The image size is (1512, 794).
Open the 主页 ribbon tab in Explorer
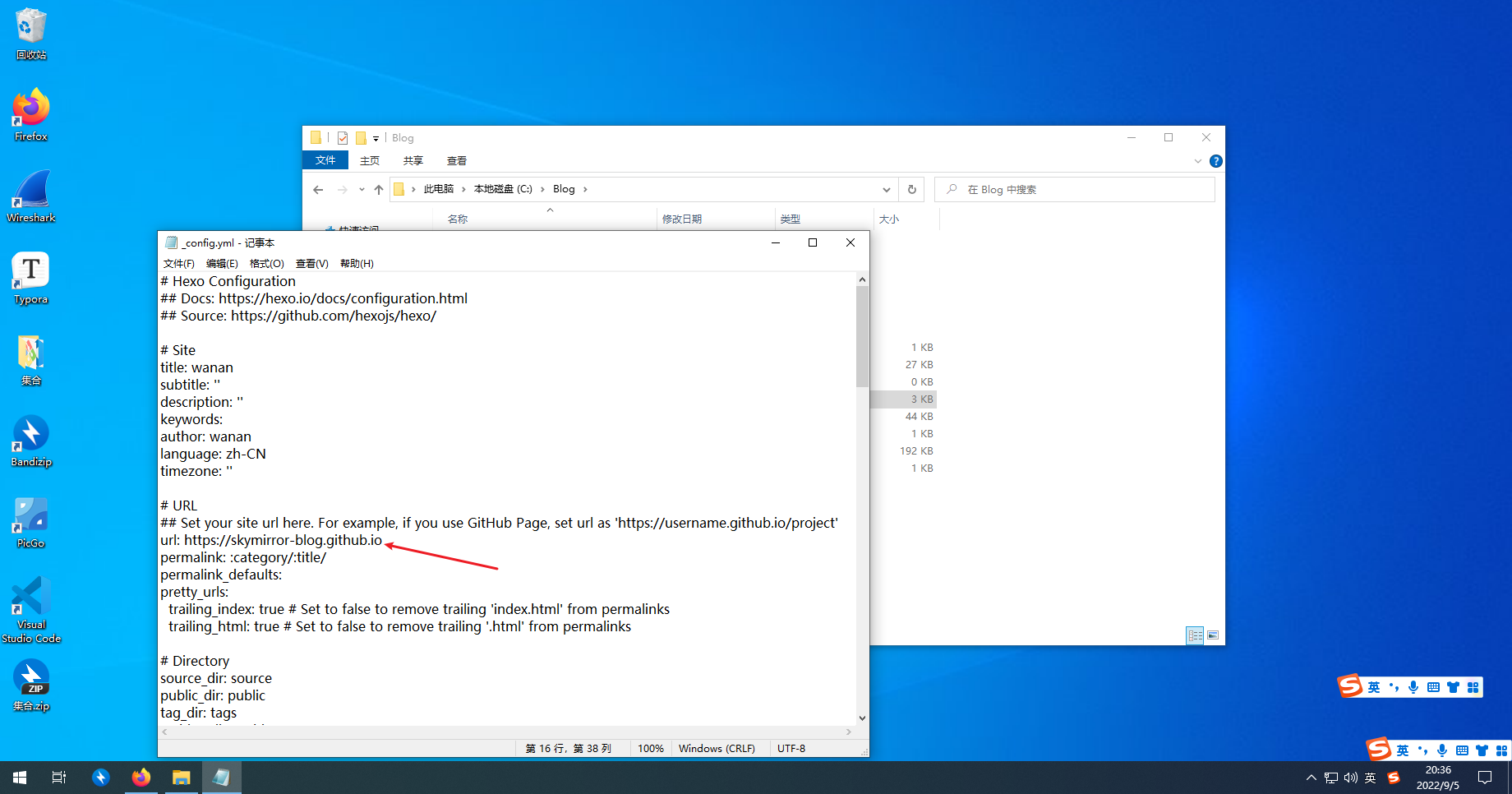tap(370, 161)
